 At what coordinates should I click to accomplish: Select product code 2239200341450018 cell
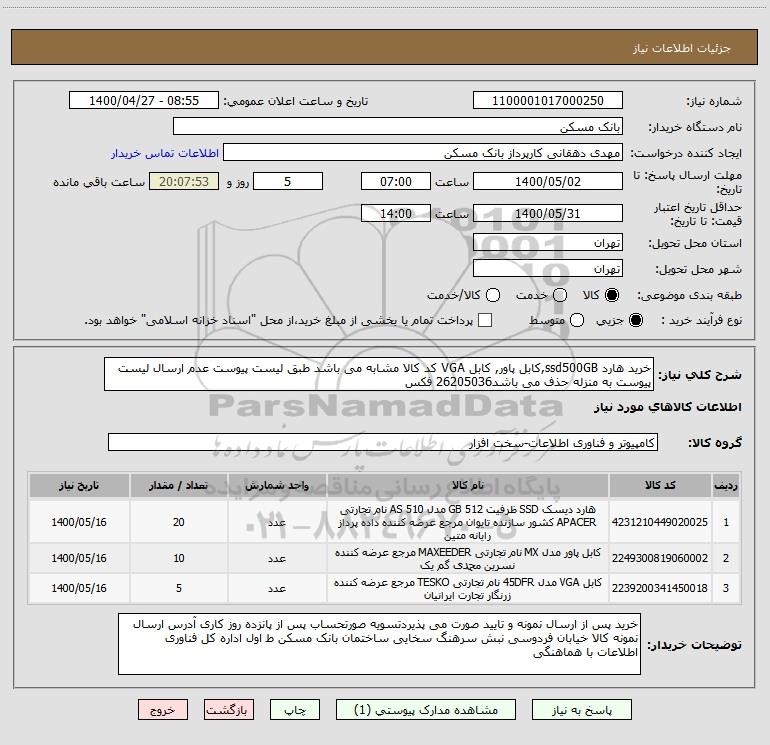click(660, 588)
